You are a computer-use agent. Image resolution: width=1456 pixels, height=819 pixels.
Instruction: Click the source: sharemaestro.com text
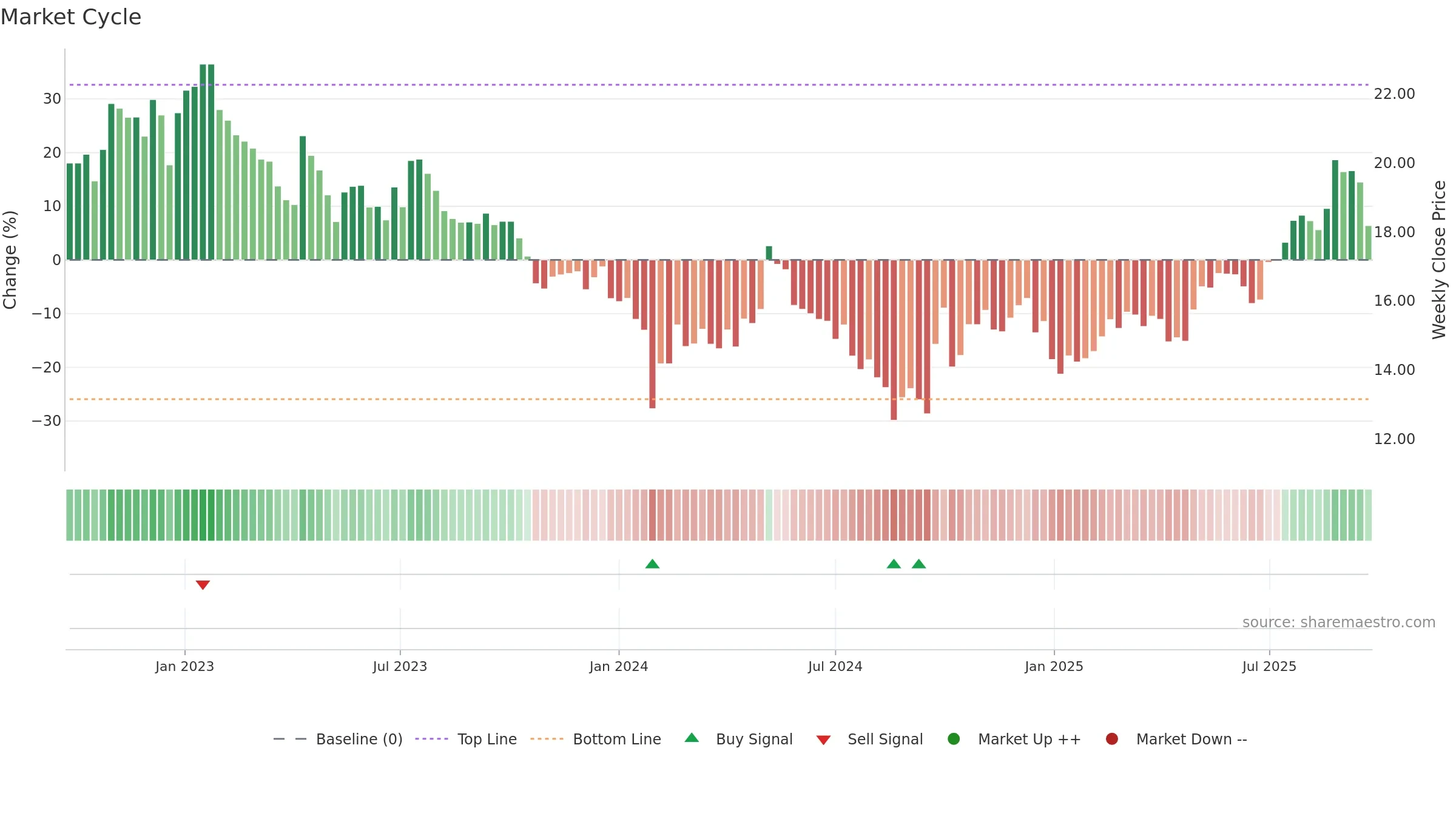coord(1339,622)
